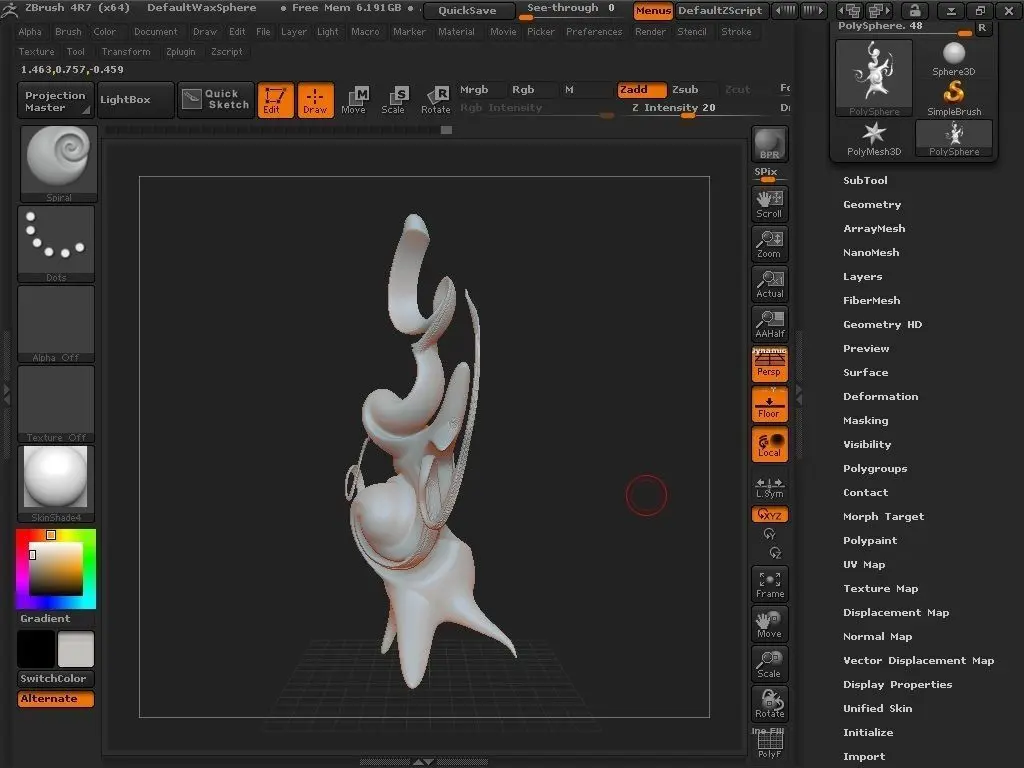The height and width of the screenshot is (768, 1024).
Task: Expand the Layers section
Action: [x=862, y=276]
